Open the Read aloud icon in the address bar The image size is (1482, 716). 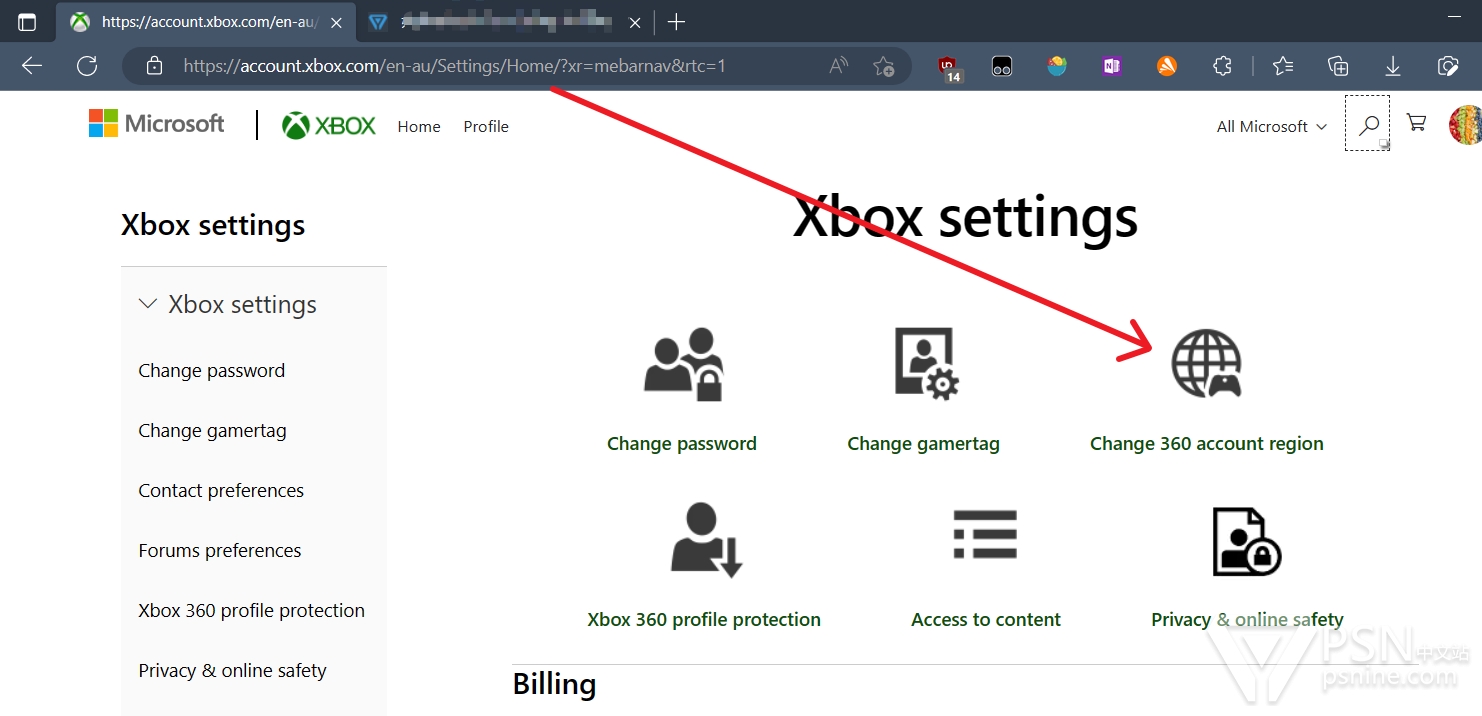coord(839,66)
